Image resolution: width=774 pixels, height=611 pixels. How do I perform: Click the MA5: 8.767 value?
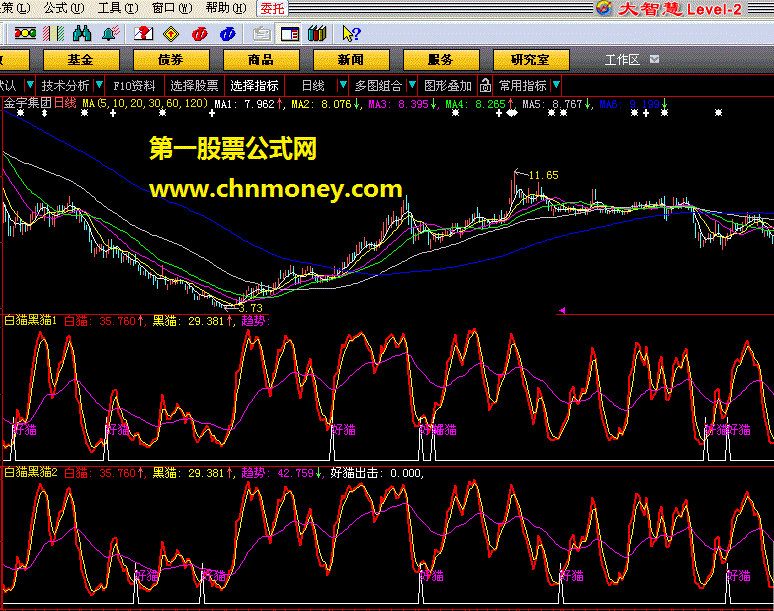click(557, 104)
